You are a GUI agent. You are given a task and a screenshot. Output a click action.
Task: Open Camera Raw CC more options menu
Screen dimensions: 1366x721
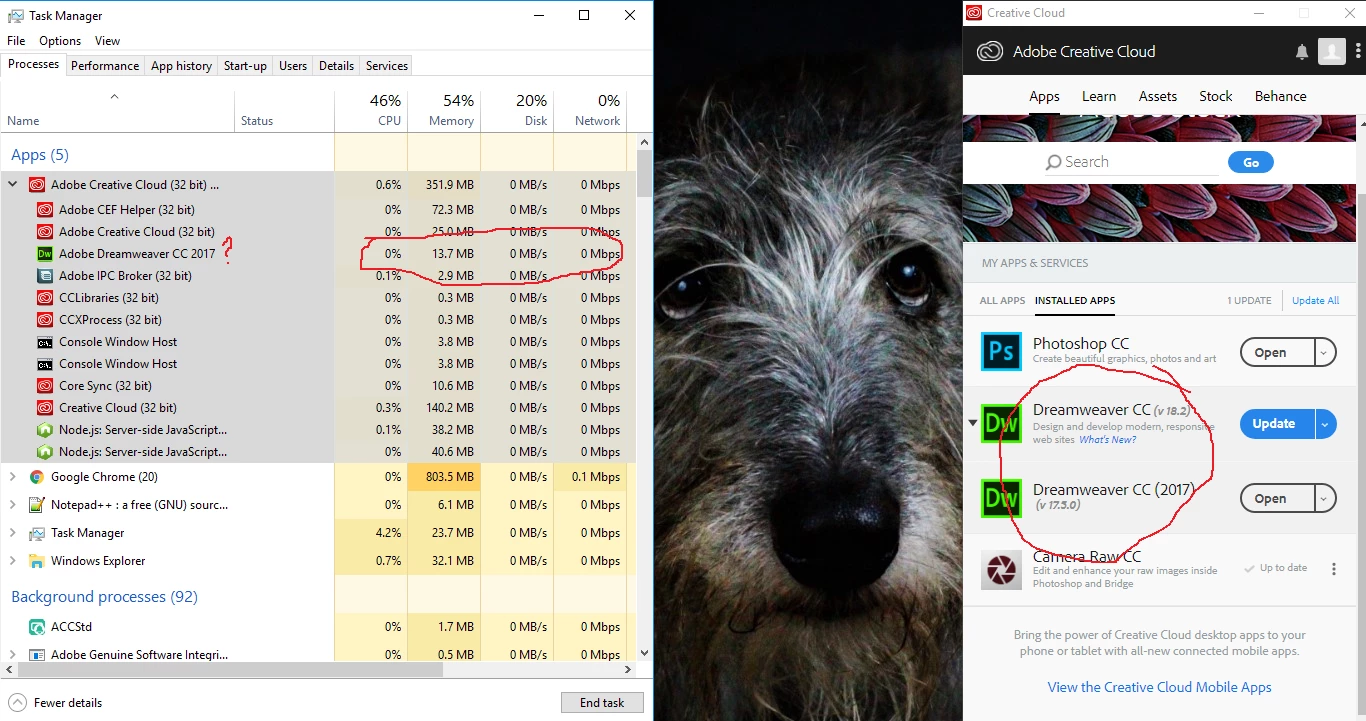(x=1334, y=569)
